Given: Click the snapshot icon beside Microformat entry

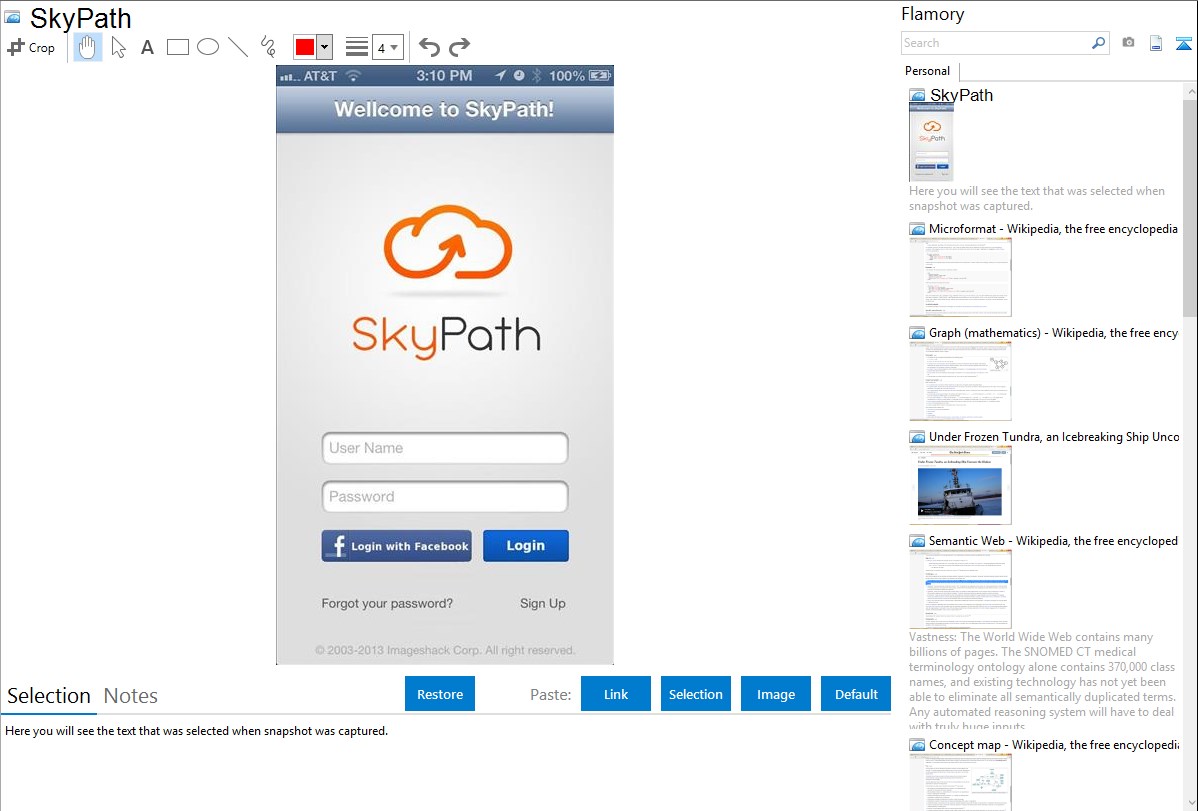Looking at the screenshot, I should pyautogui.click(x=918, y=229).
